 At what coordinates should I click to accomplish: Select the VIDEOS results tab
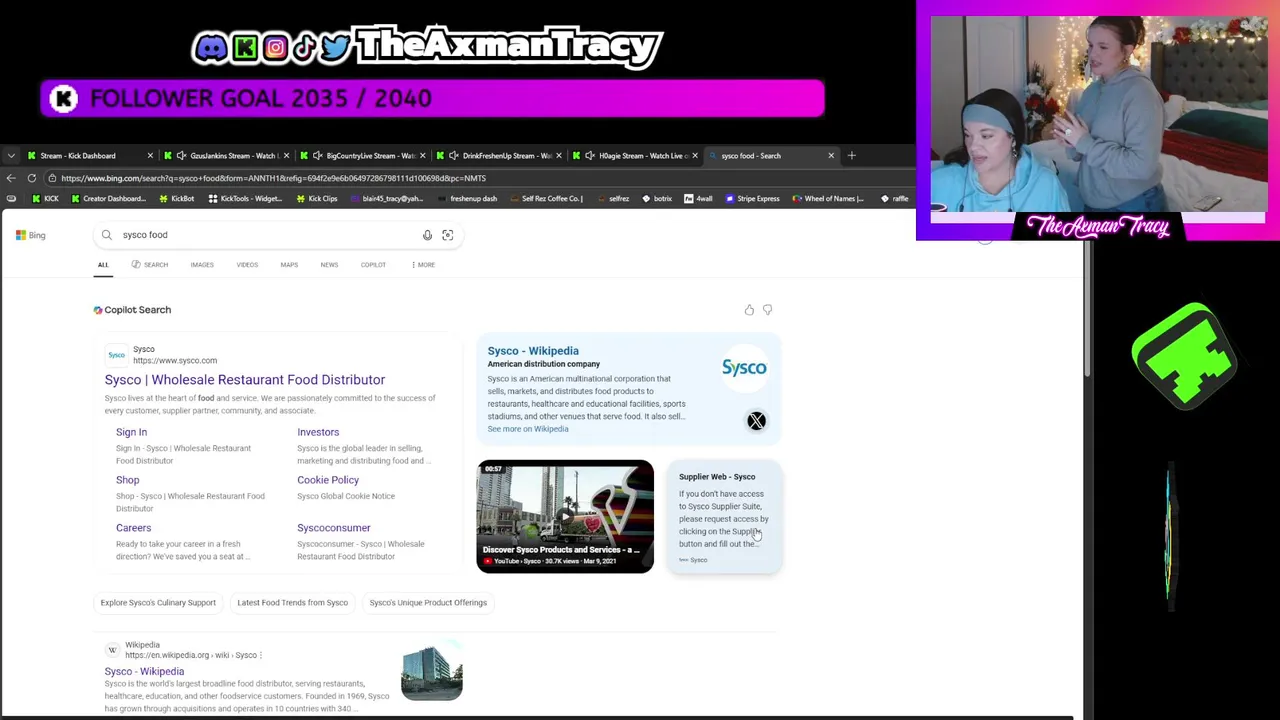tap(247, 265)
